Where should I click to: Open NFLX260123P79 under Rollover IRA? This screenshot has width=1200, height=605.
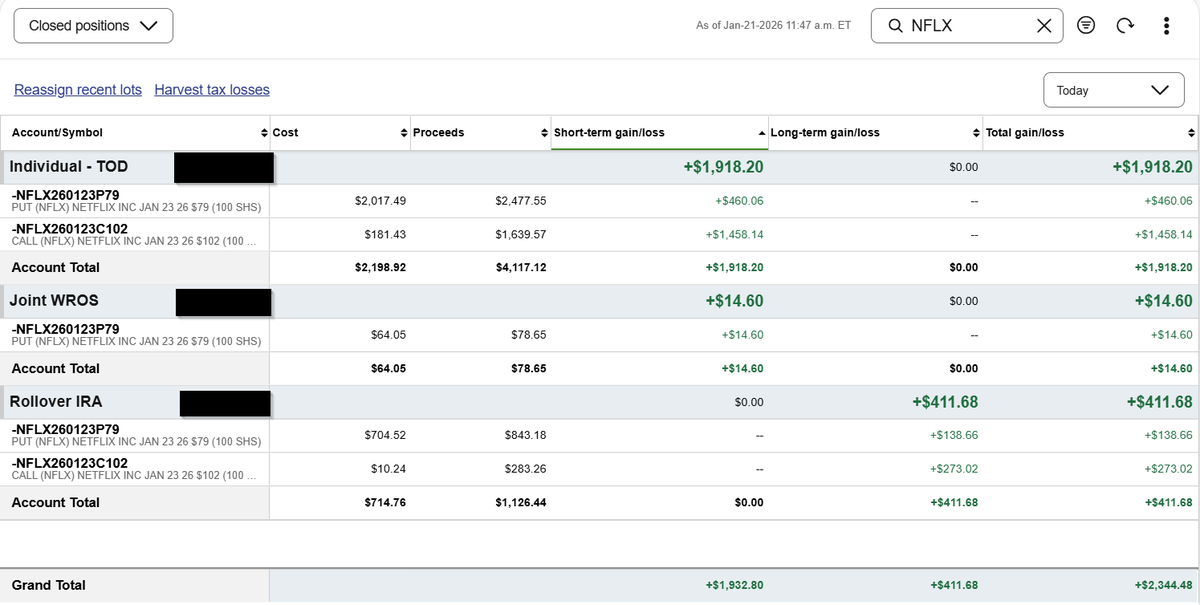point(65,429)
